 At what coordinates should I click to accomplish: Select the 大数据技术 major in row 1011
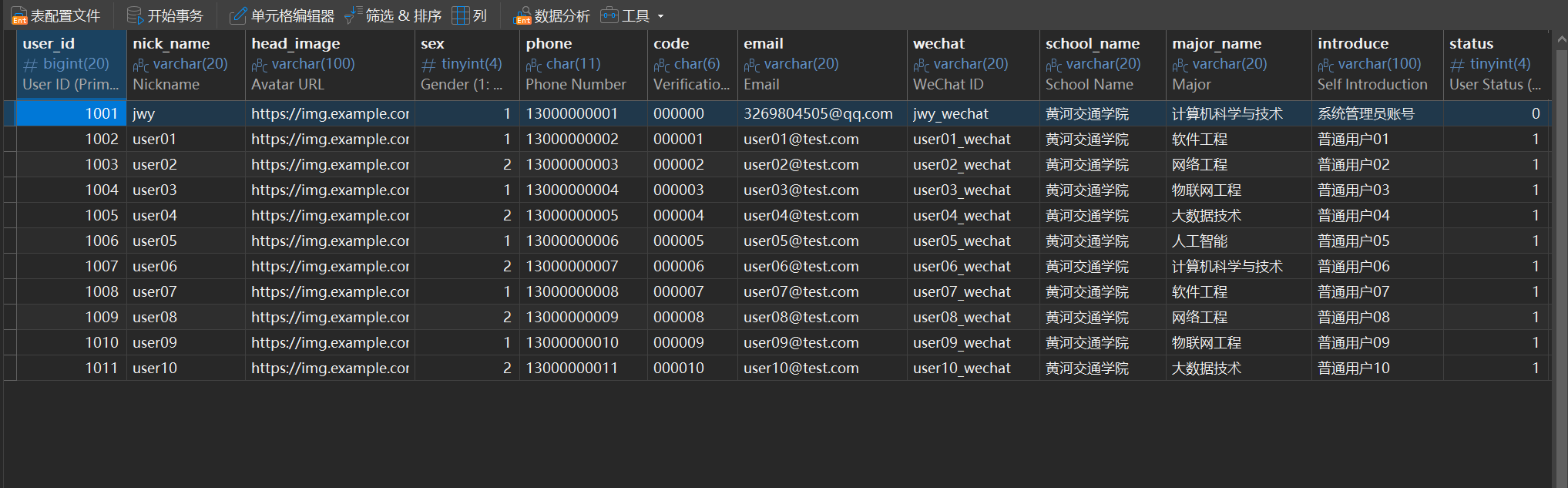pos(1239,368)
